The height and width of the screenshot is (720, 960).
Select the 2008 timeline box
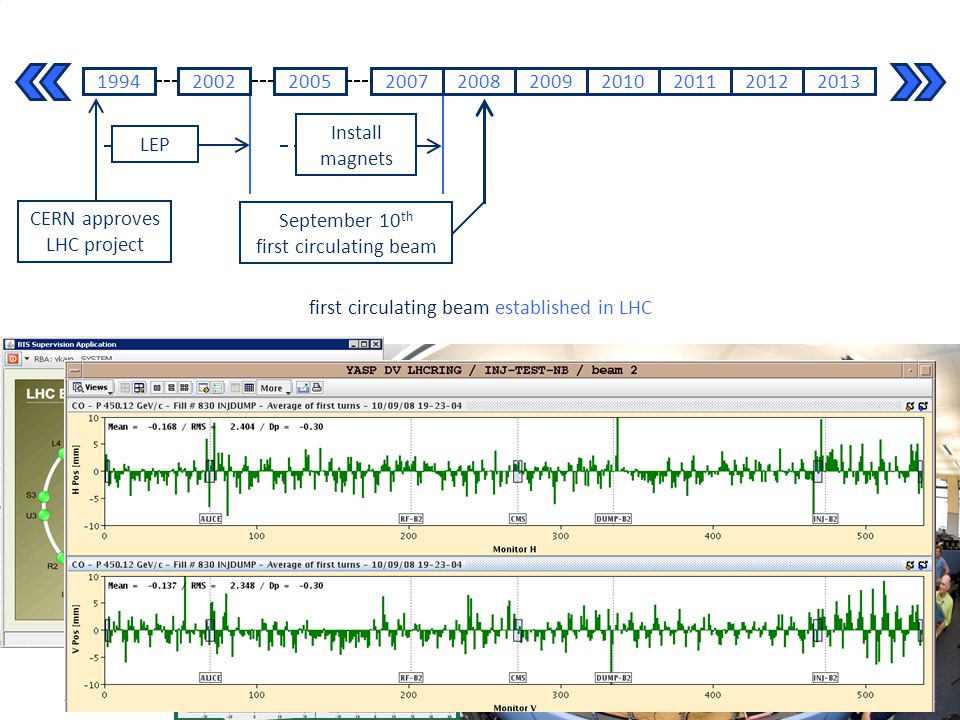click(x=479, y=81)
